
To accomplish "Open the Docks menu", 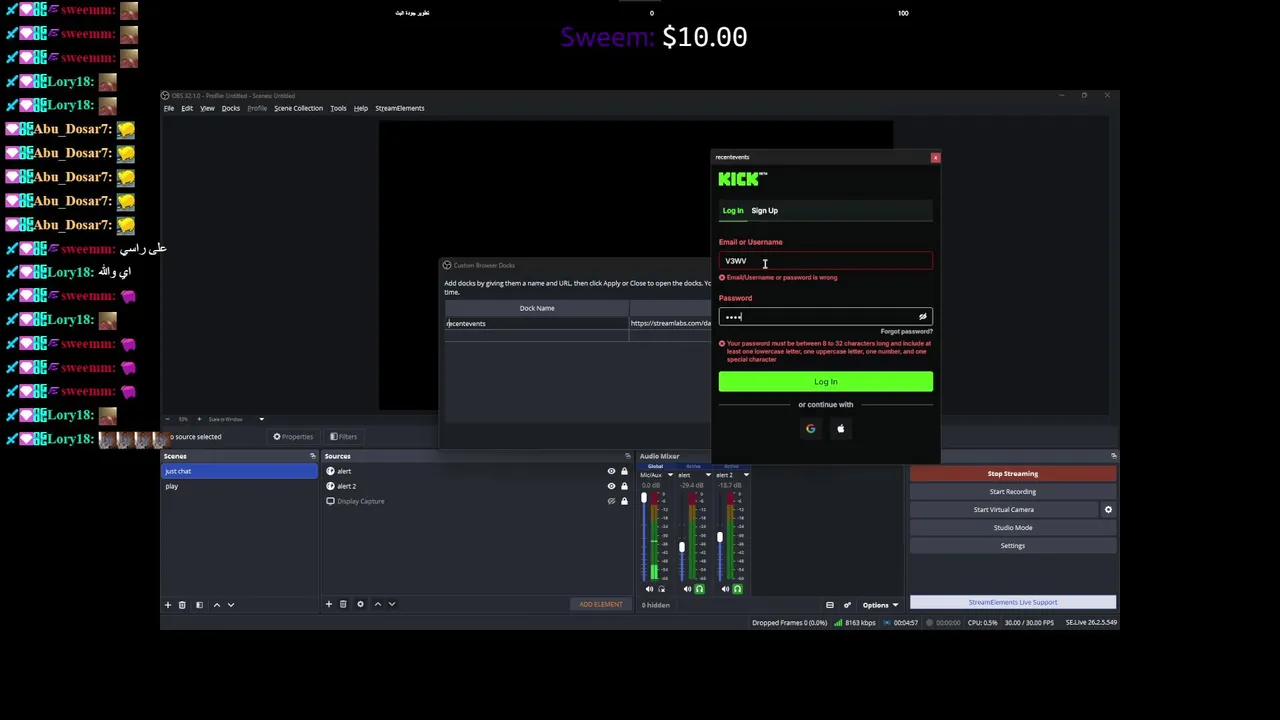I will pyautogui.click(x=231, y=108).
